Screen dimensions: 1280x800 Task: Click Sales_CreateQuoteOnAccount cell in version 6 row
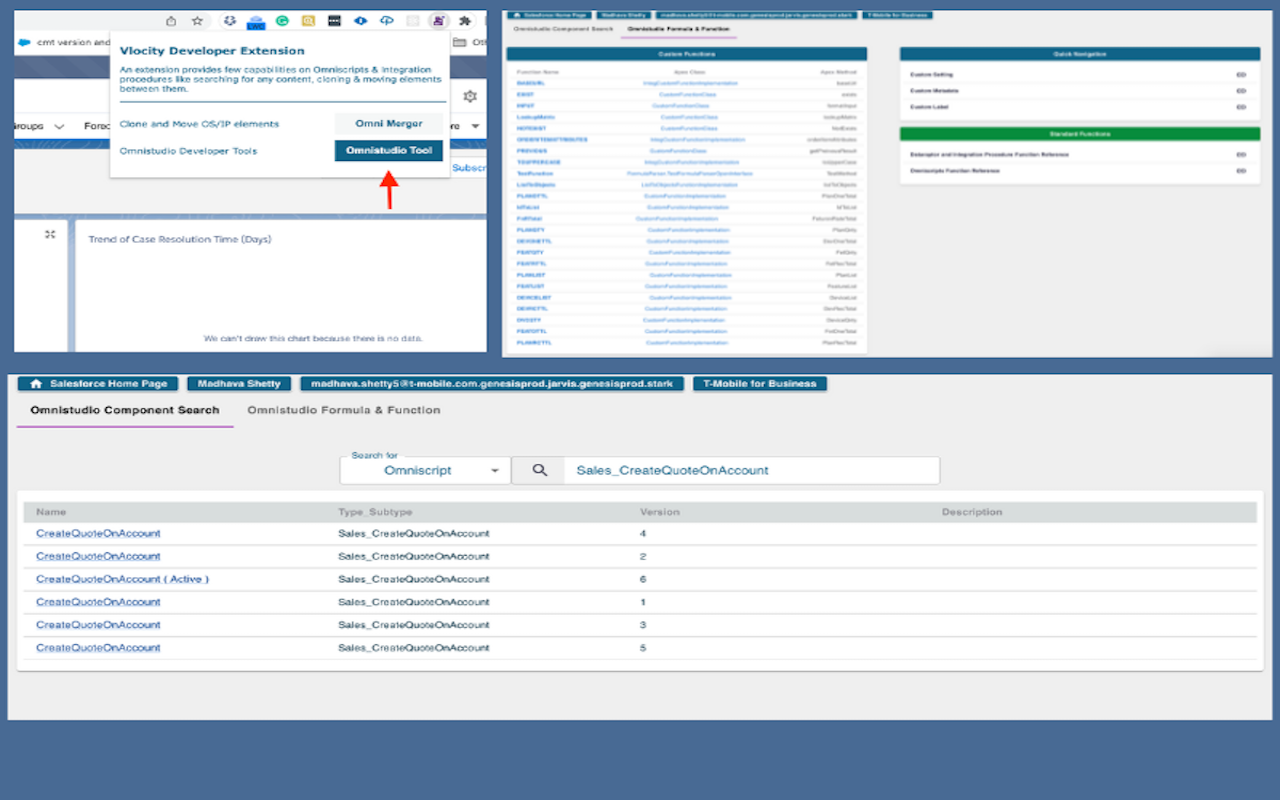click(414, 579)
